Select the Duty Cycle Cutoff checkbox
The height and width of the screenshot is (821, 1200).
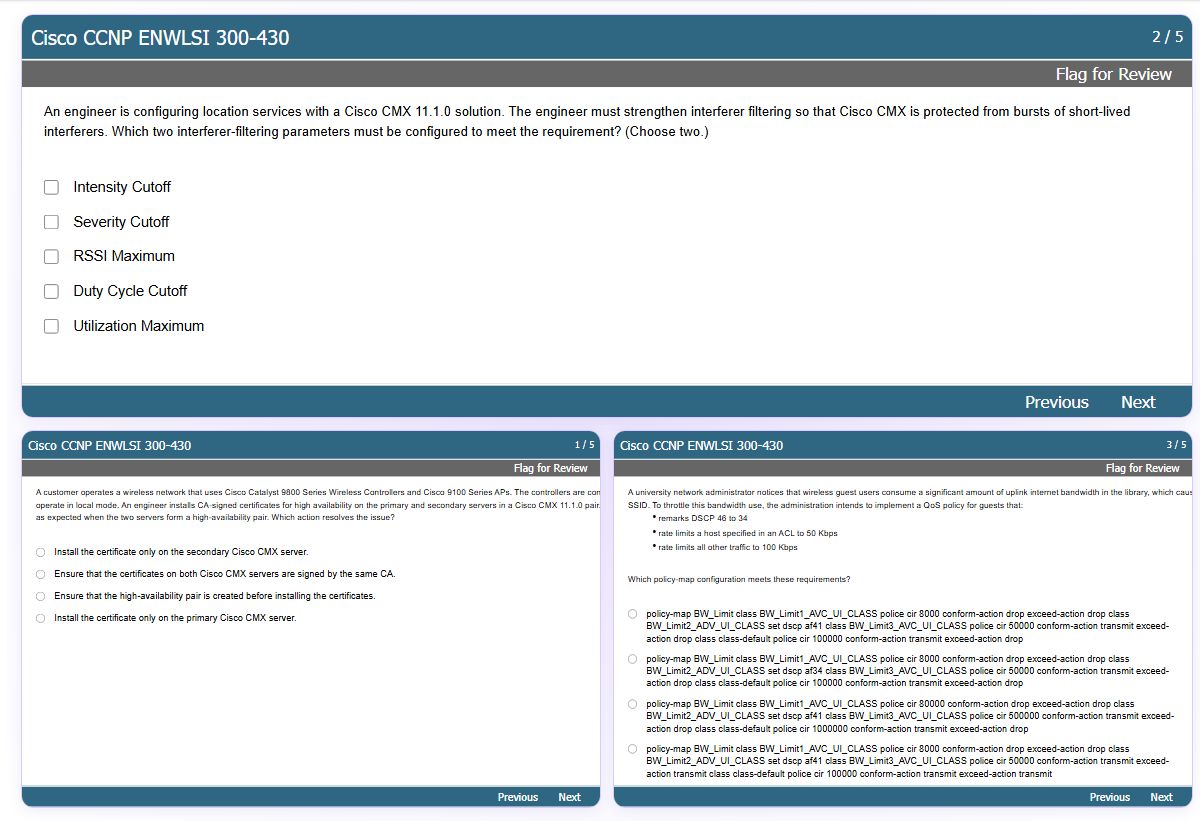52,291
